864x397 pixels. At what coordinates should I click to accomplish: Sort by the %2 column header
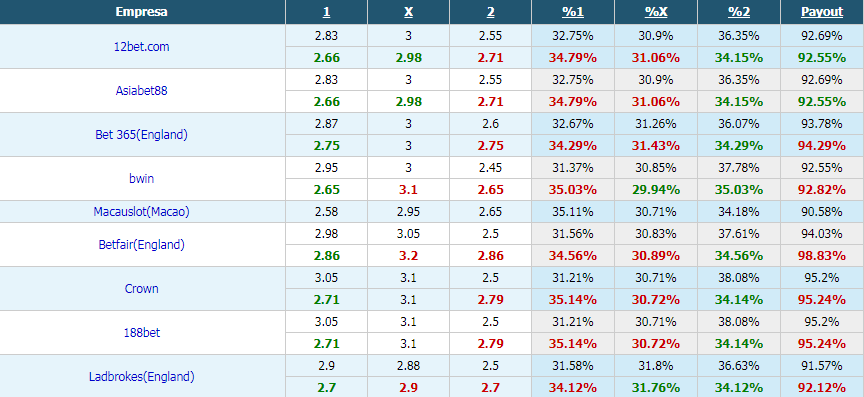pos(739,12)
